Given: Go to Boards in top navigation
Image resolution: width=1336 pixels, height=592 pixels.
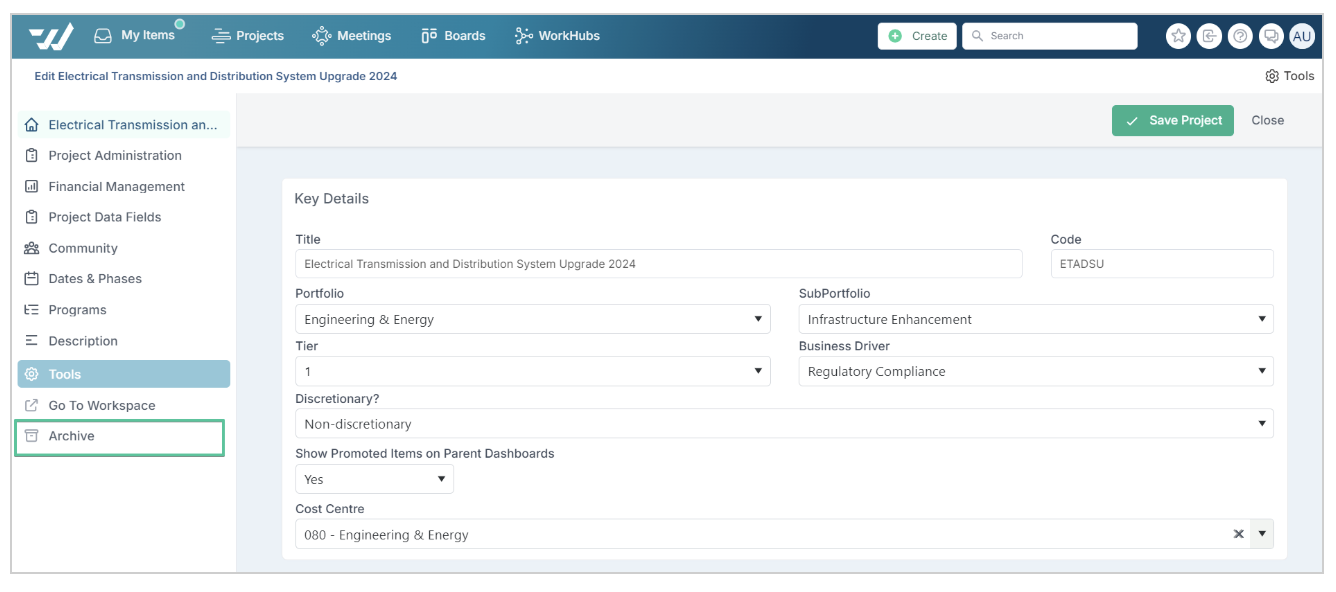Looking at the screenshot, I should (453, 36).
